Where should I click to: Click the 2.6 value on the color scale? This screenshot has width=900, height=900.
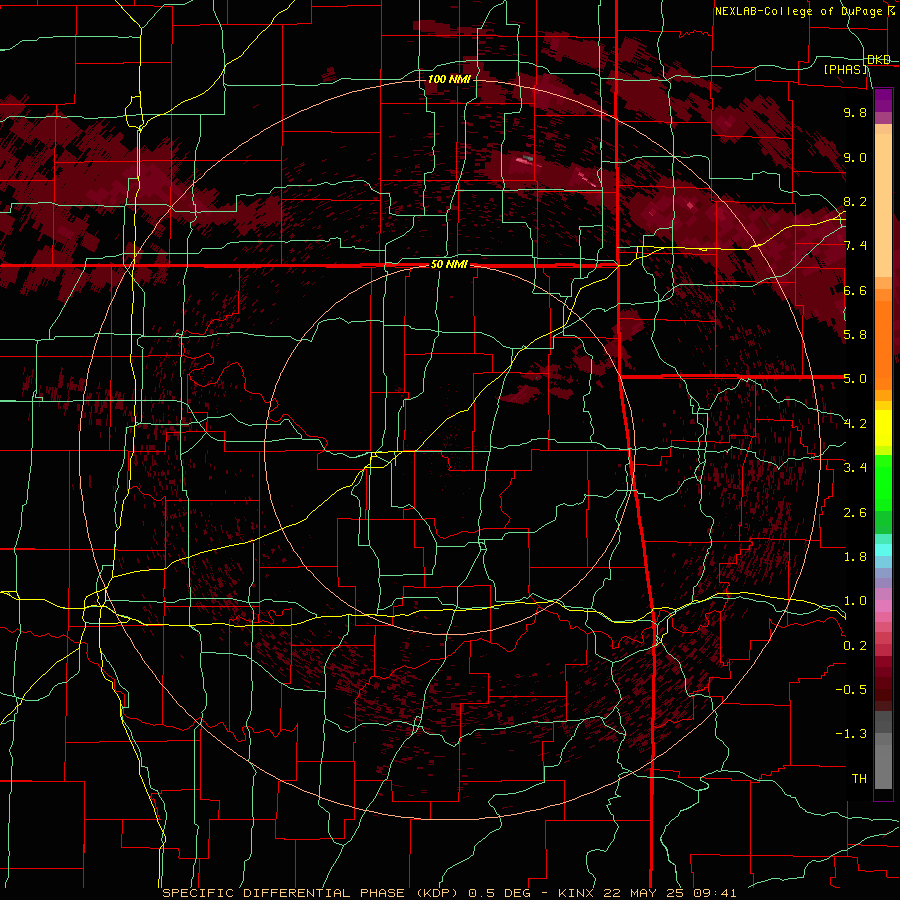pyautogui.click(x=855, y=513)
